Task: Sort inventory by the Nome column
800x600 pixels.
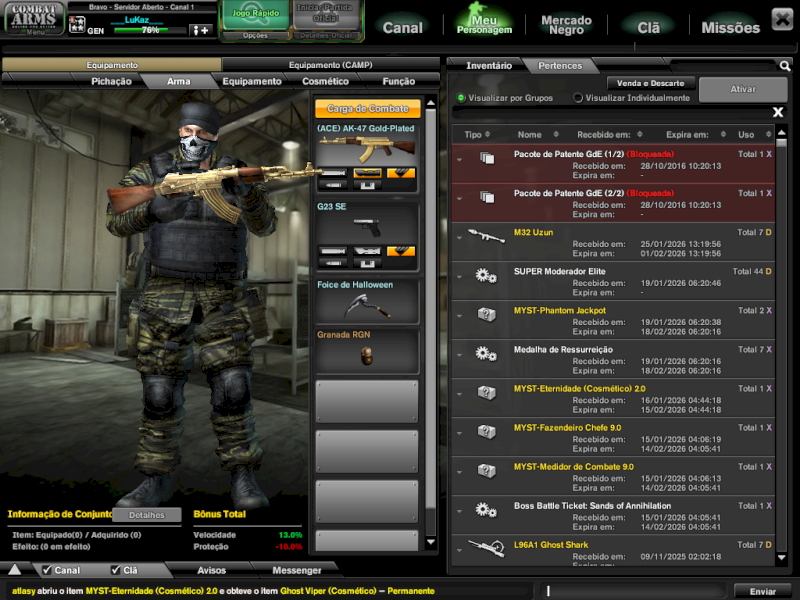Action: coord(529,134)
